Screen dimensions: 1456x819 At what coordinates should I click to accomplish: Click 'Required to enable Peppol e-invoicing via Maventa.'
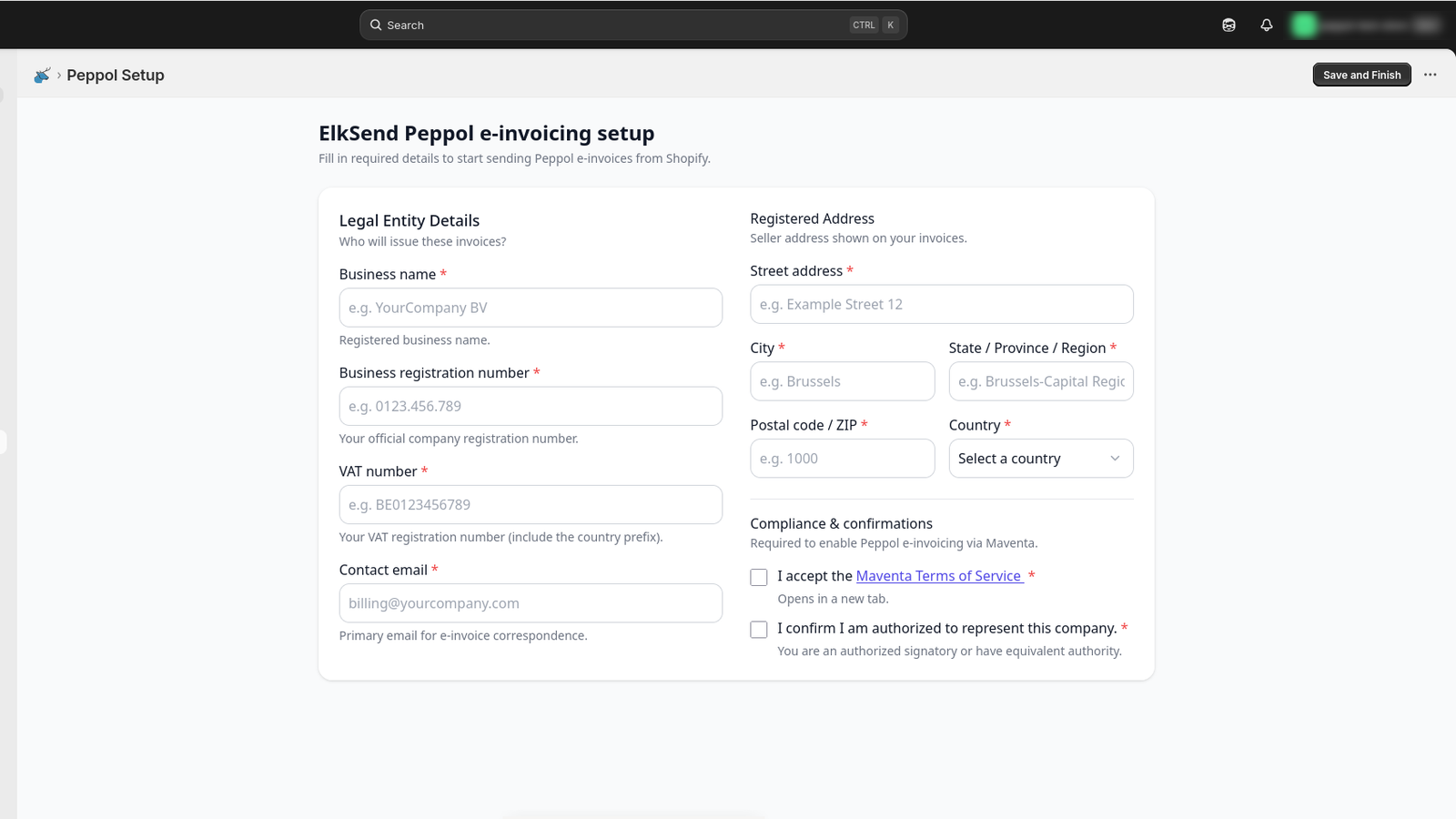(x=894, y=543)
